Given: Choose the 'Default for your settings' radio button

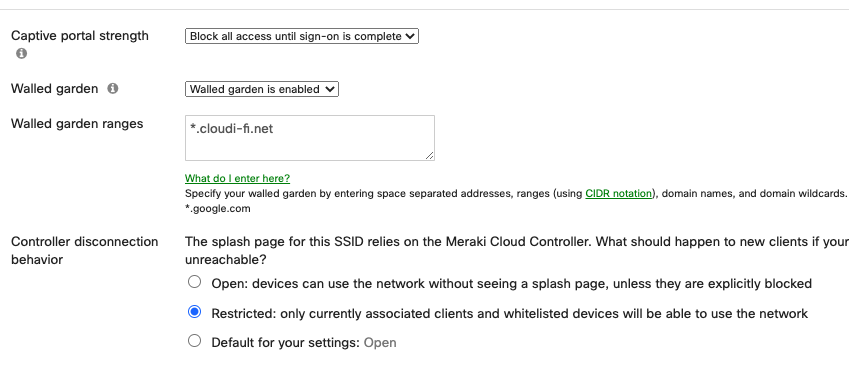Looking at the screenshot, I should tap(194, 341).
